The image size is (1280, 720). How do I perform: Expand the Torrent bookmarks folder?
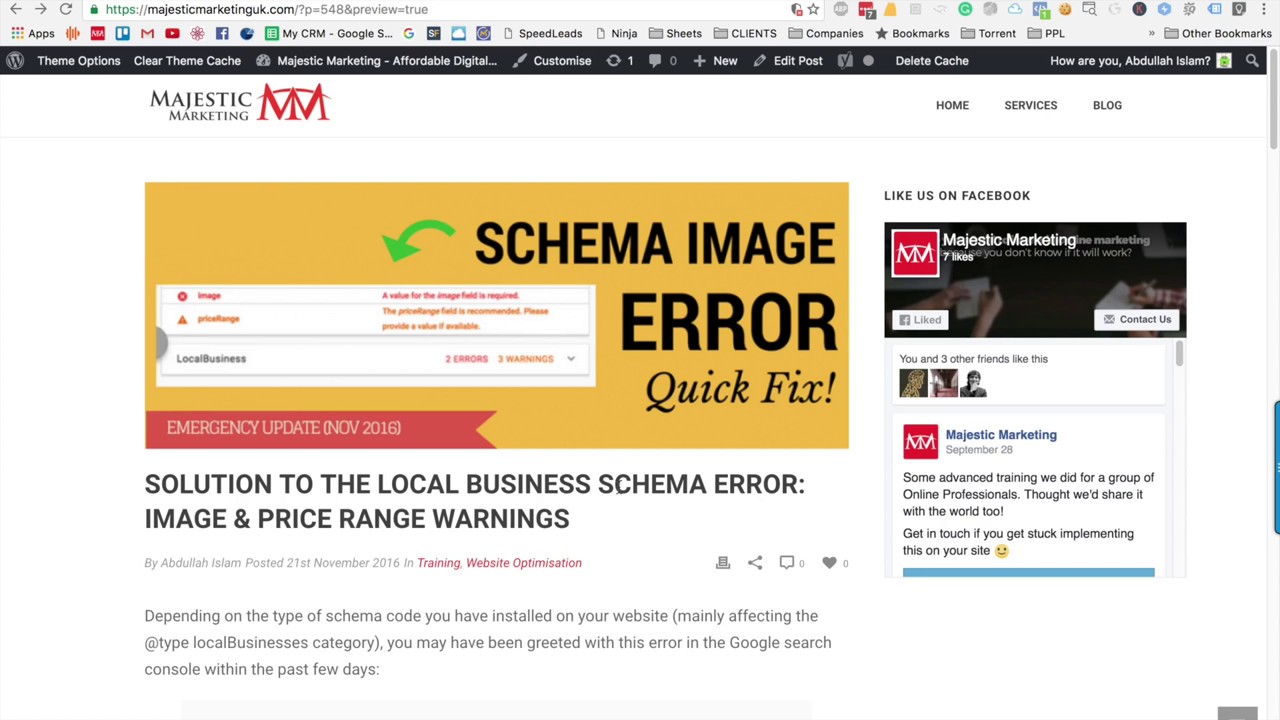988,33
